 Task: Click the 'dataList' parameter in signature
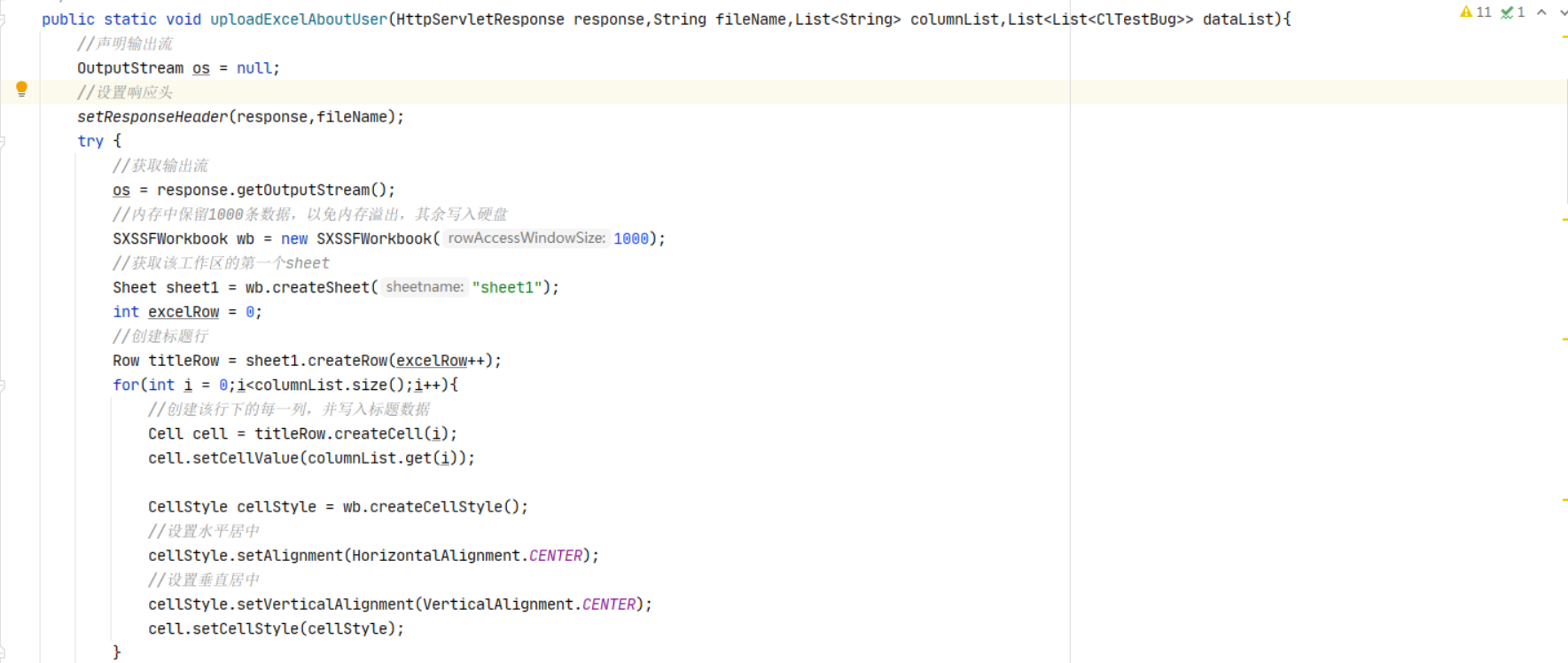pyautogui.click(x=1238, y=19)
